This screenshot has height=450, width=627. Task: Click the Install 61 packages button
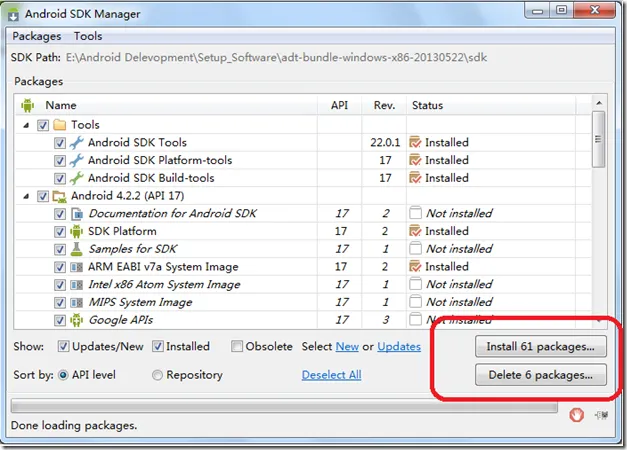pyautogui.click(x=540, y=347)
